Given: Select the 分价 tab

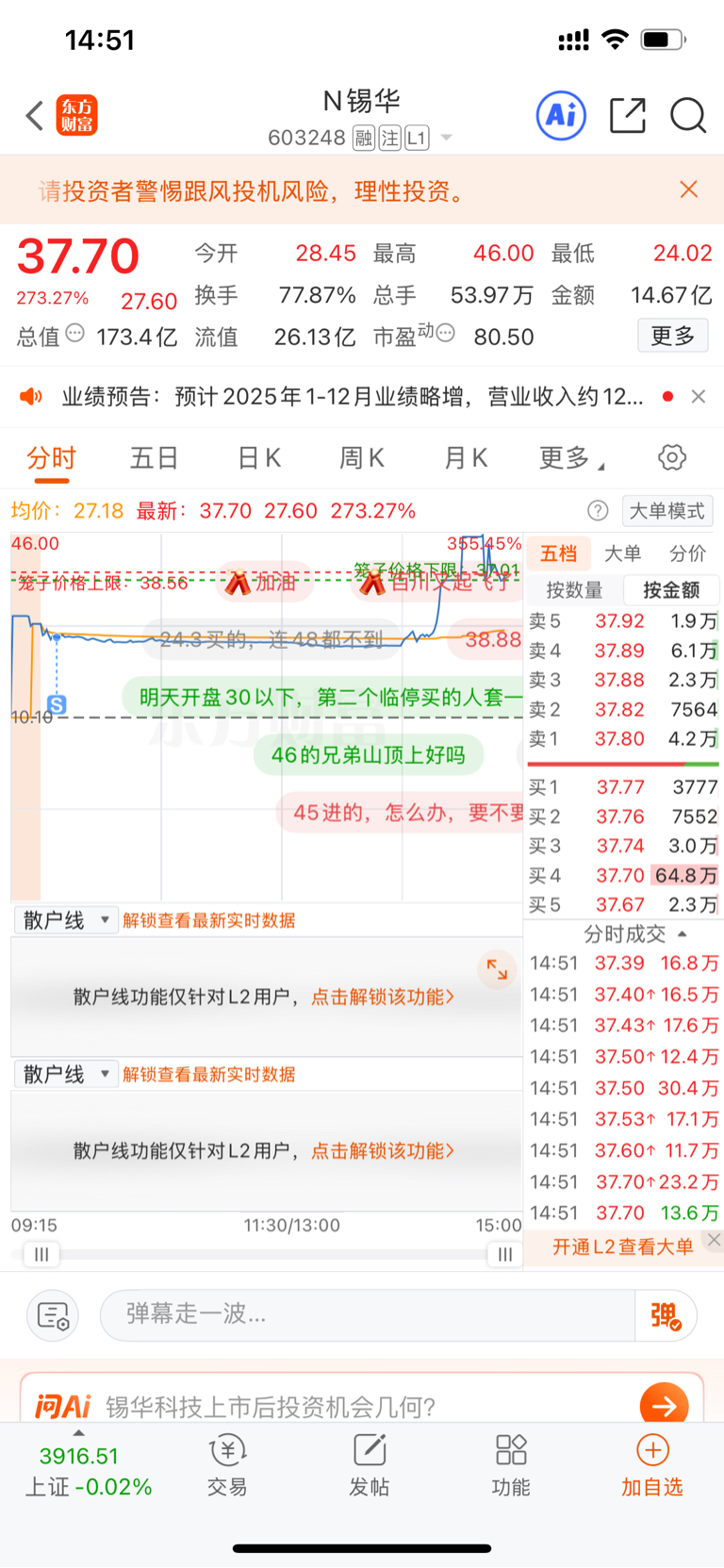Looking at the screenshot, I should tap(688, 553).
